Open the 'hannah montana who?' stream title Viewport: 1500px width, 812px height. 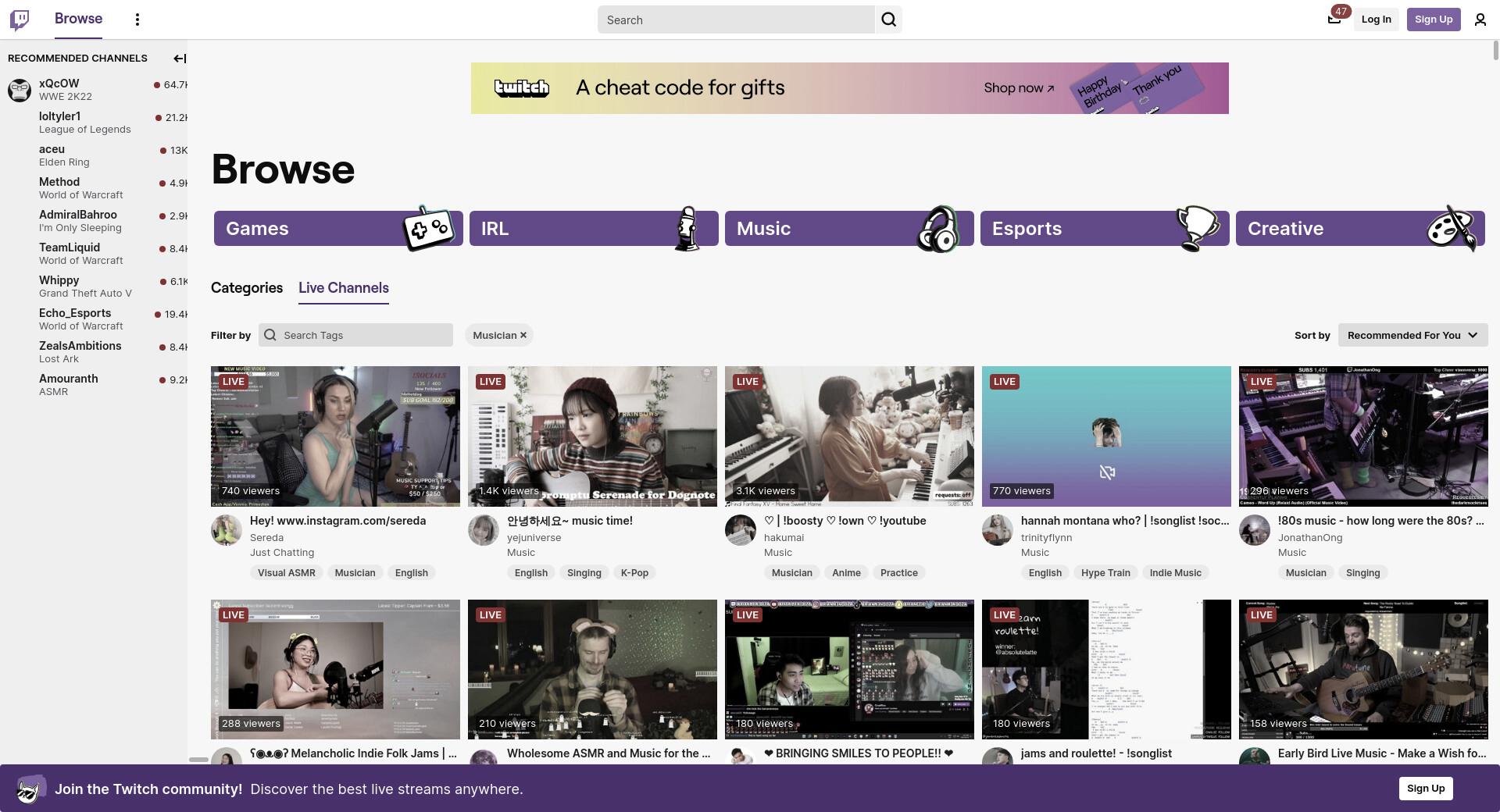pyautogui.click(x=1125, y=521)
